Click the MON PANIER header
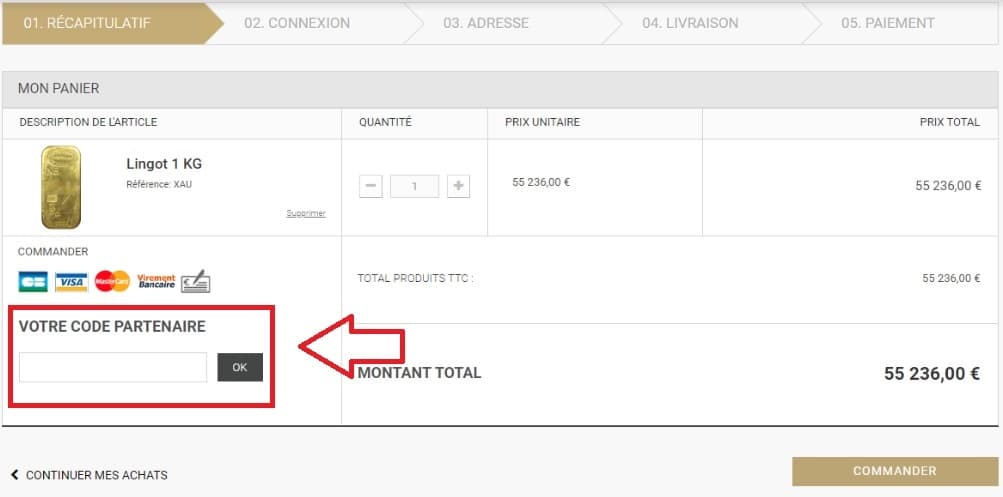This screenshot has width=1003, height=497. tap(58, 88)
